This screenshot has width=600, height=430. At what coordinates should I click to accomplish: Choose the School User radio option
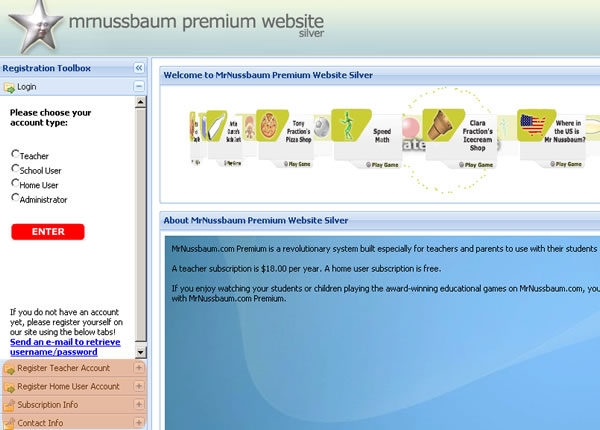tap(15, 170)
